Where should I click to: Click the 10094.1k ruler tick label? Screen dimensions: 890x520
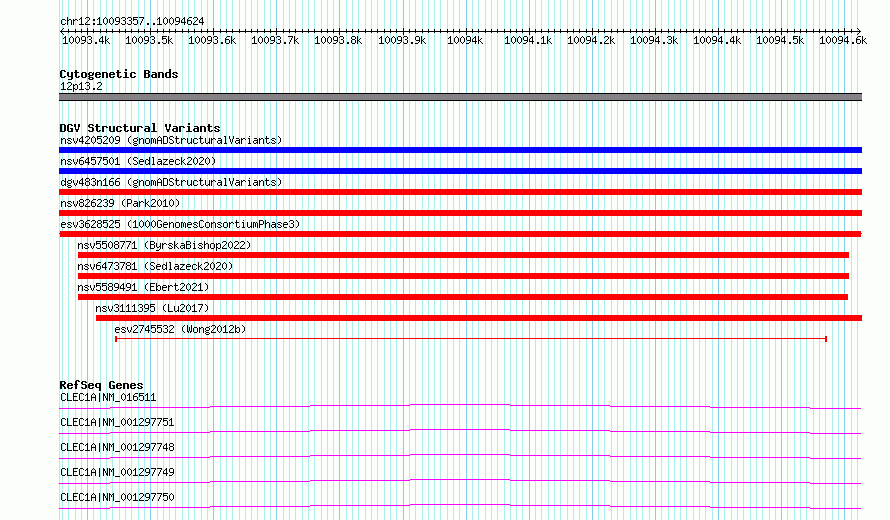pyautogui.click(x=528, y=40)
